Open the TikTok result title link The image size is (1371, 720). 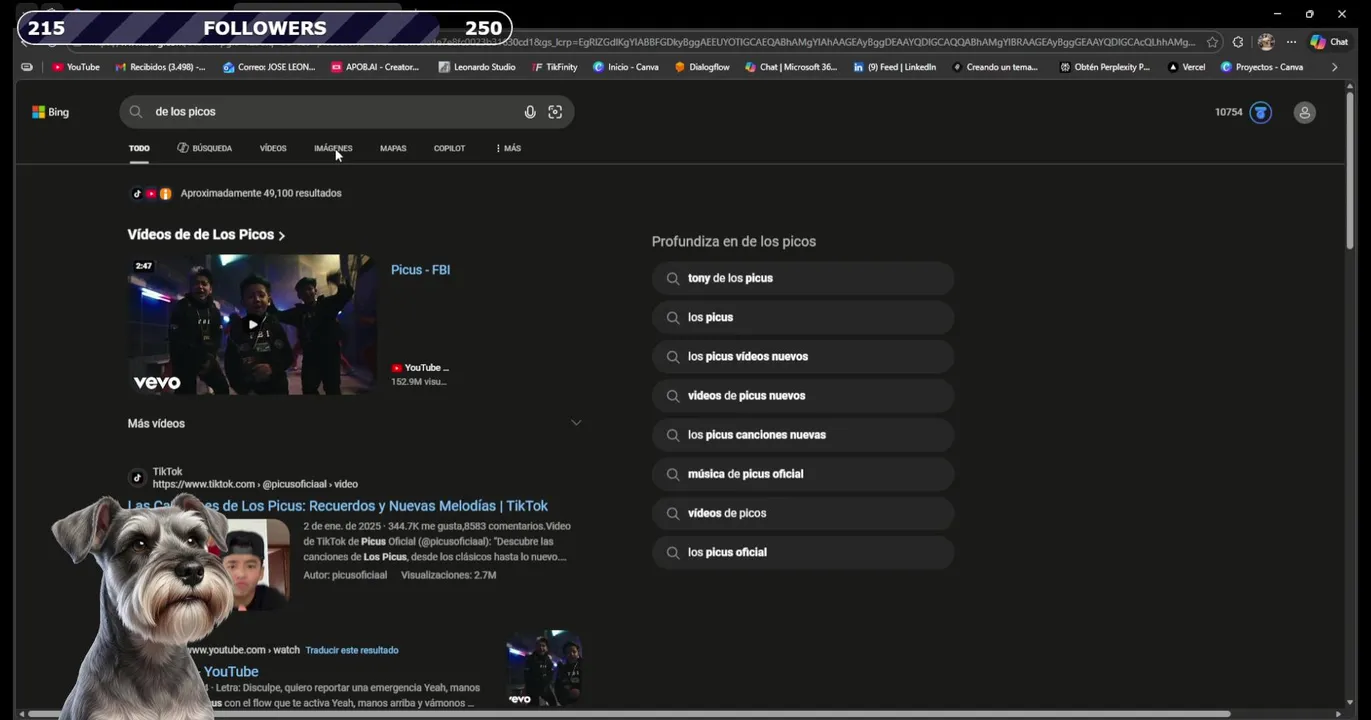(337, 506)
